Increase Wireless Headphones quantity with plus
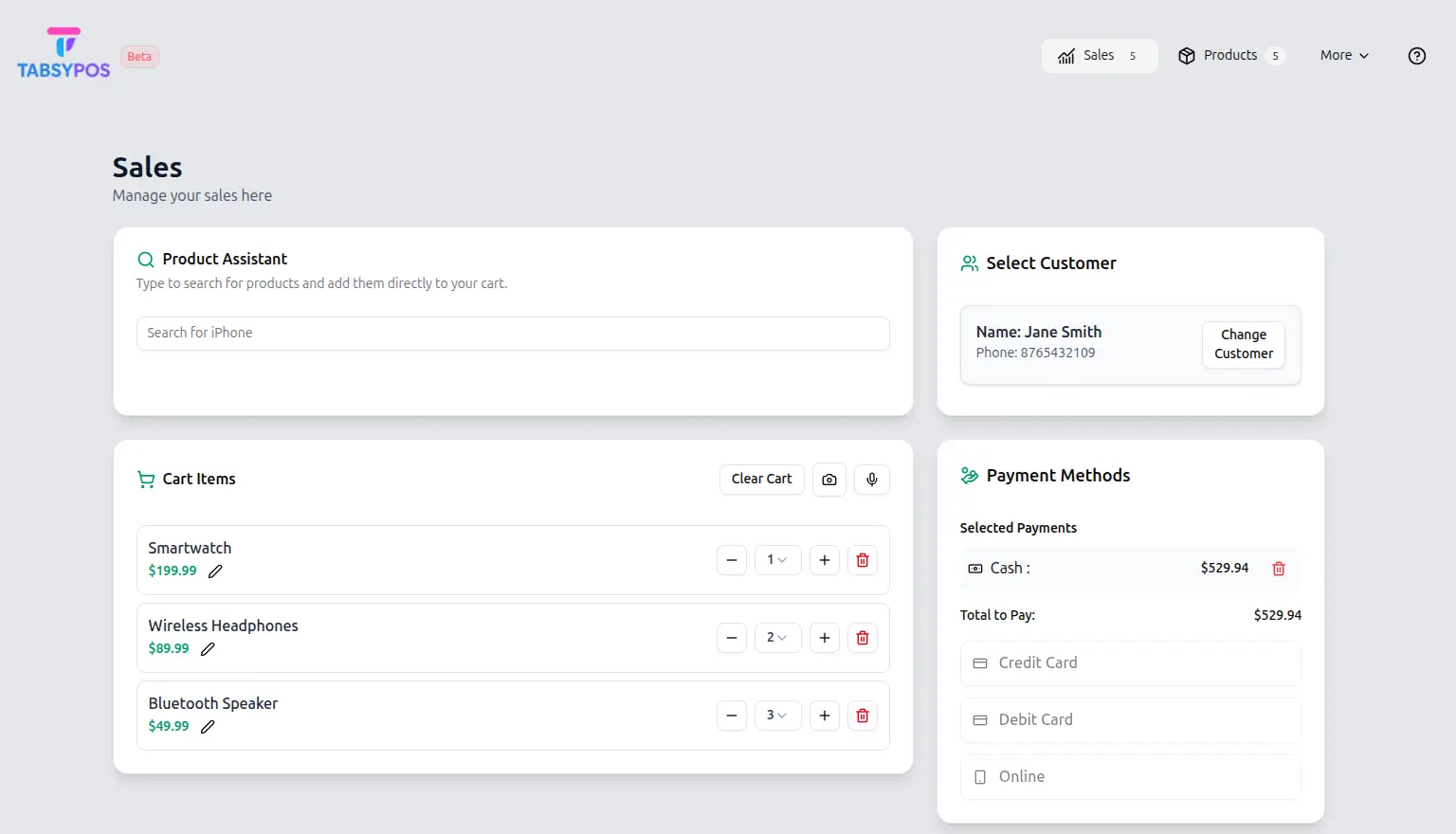Image resolution: width=1456 pixels, height=834 pixels. tap(825, 638)
